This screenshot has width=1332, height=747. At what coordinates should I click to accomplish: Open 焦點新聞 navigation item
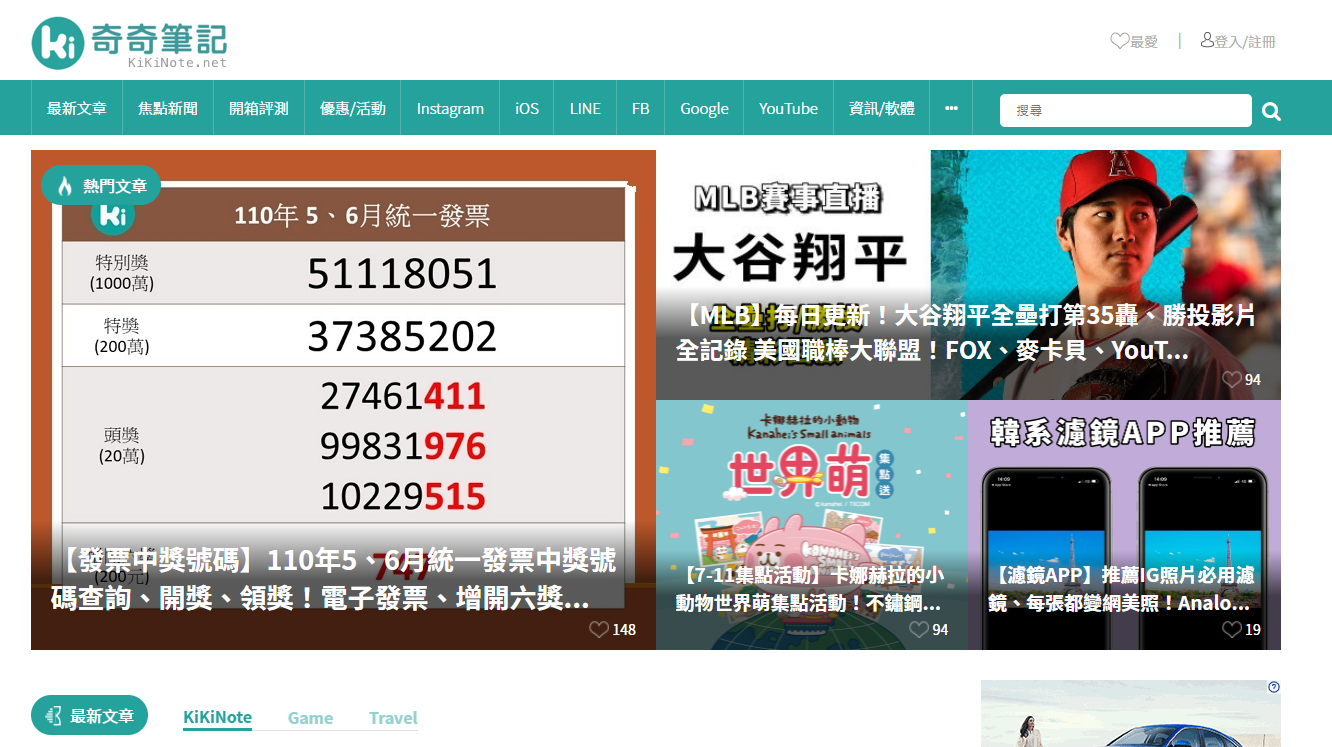(x=168, y=108)
